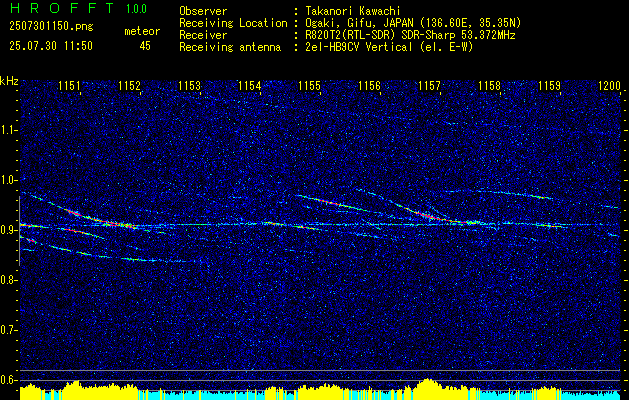The height and width of the screenshot is (400, 629).
Task: Click the yellow power peak near 1151
Action: click(74, 390)
